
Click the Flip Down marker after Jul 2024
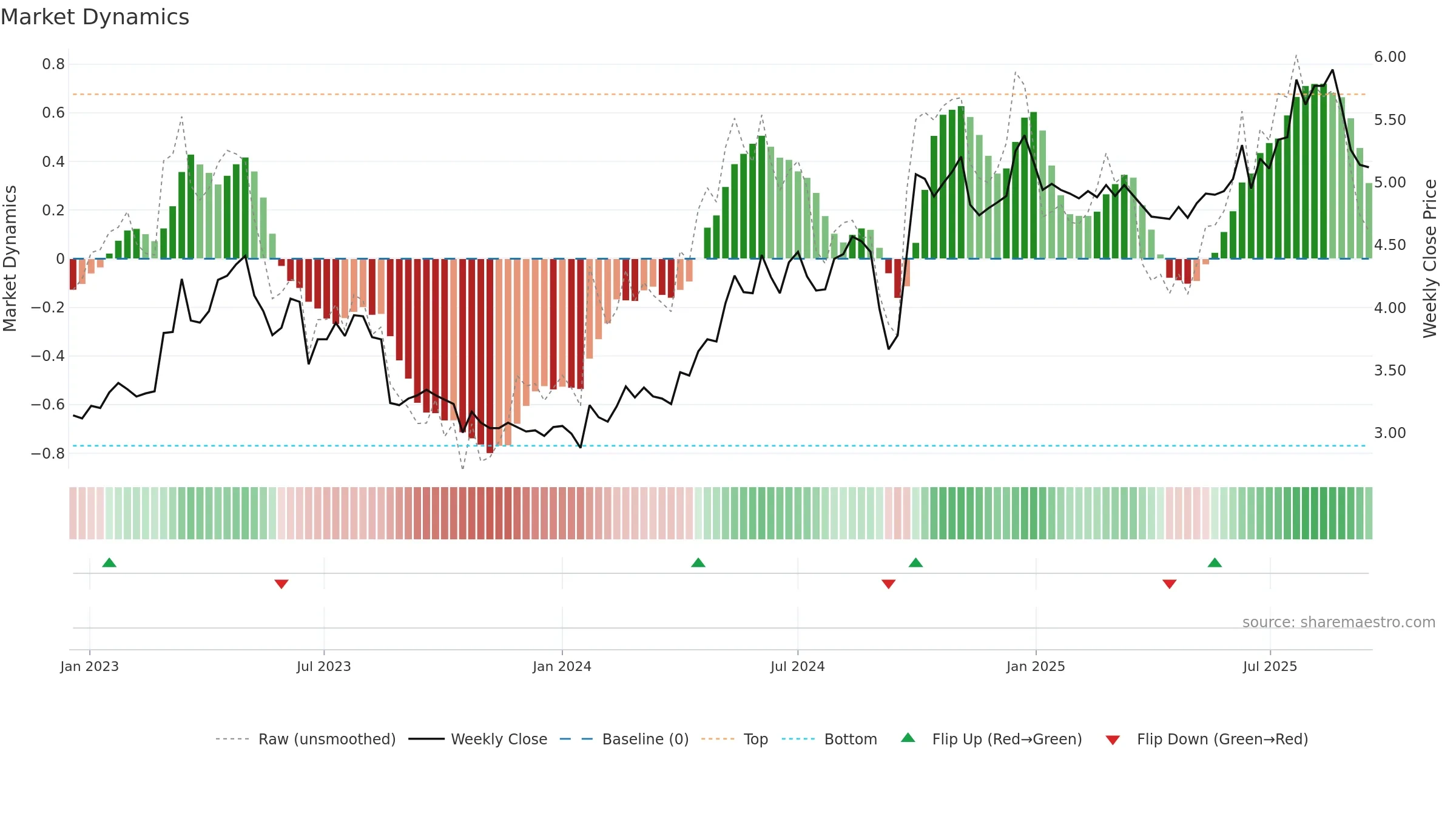889,584
